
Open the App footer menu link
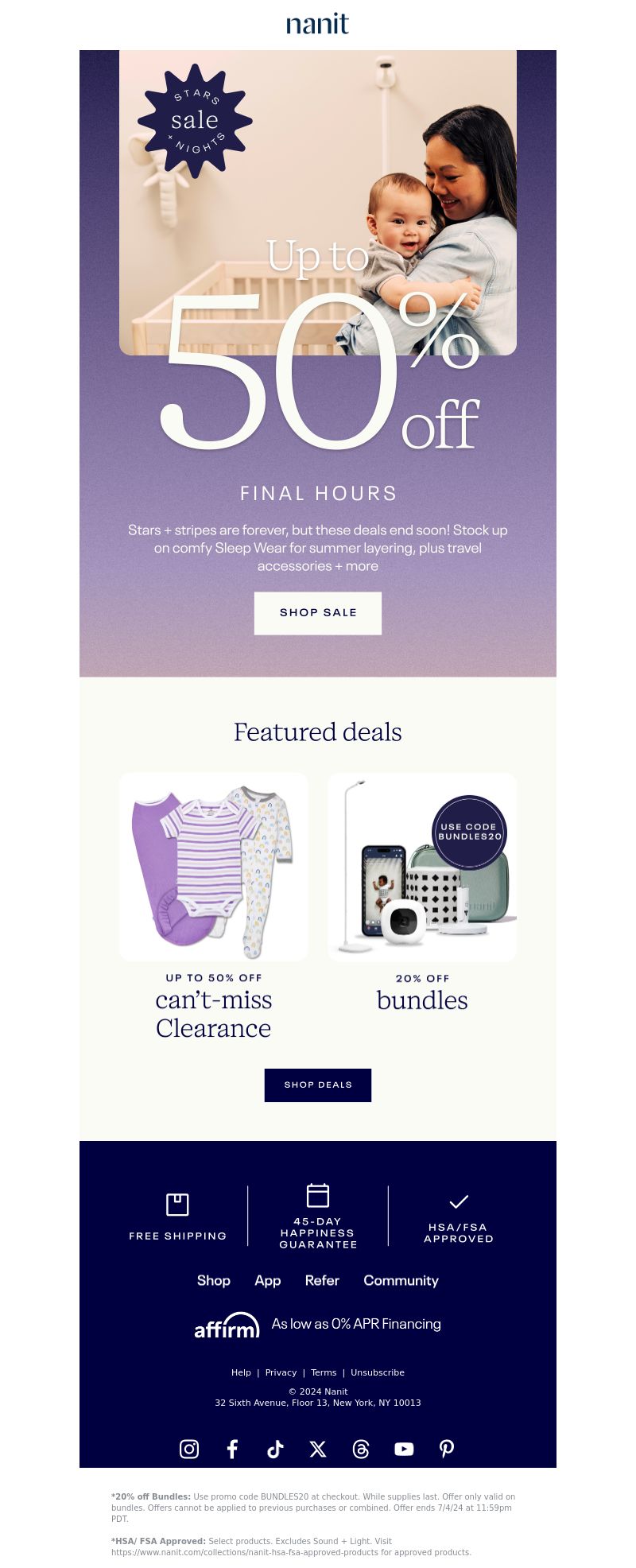pyautogui.click(x=268, y=1280)
